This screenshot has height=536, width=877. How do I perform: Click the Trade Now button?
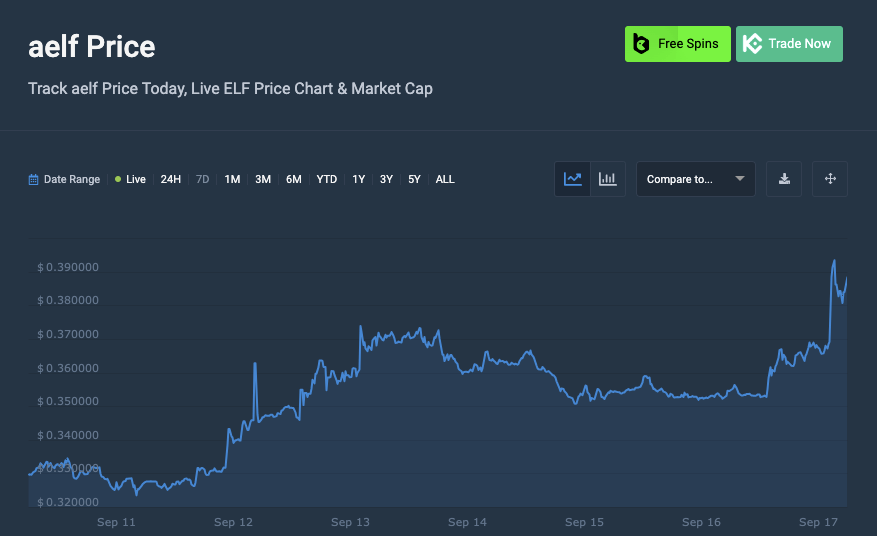789,44
